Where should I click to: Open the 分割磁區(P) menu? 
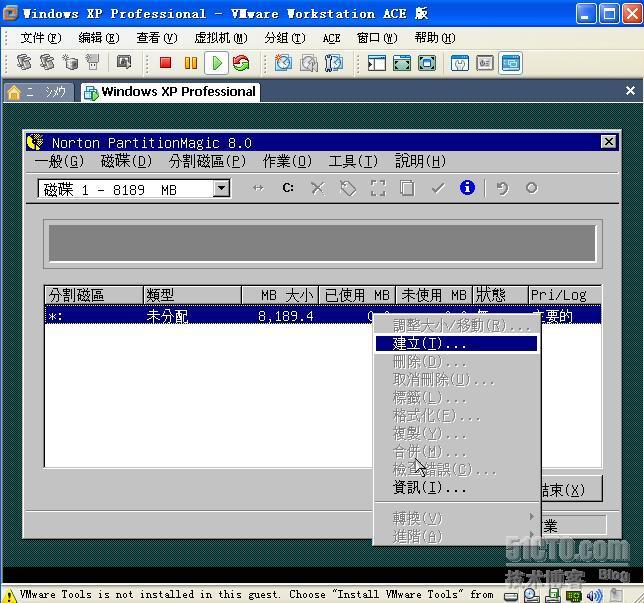click(207, 161)
